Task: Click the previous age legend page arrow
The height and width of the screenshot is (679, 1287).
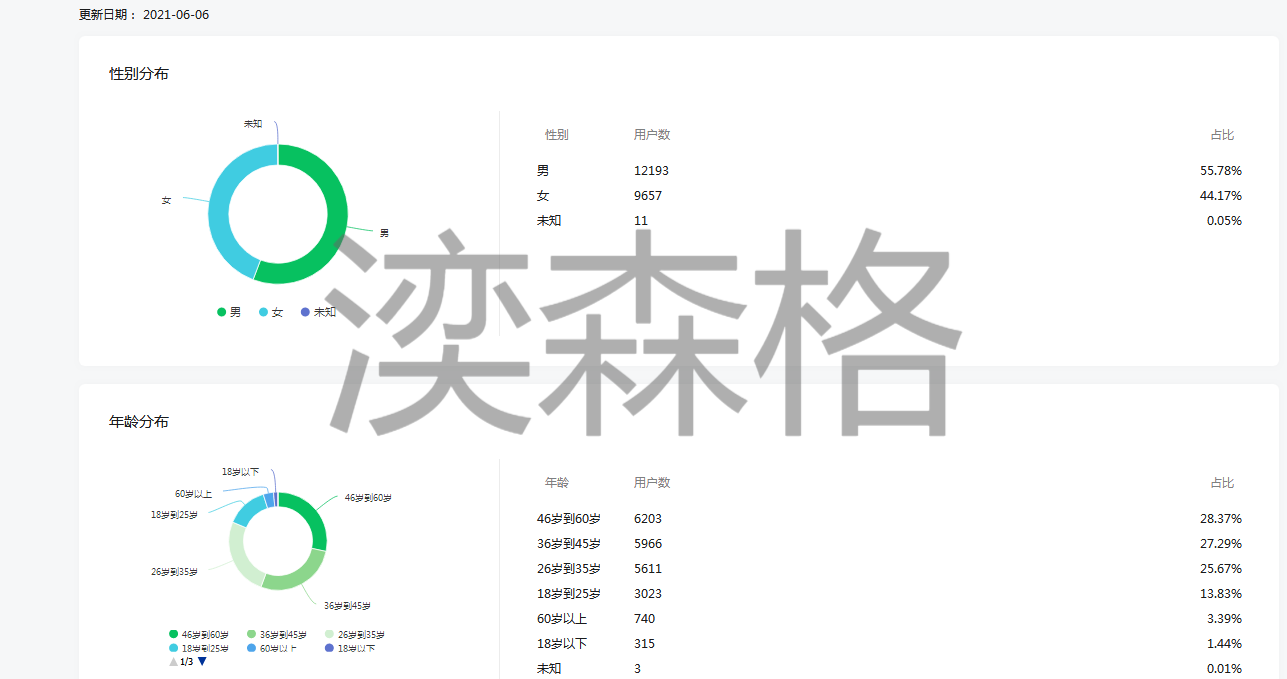Action: (x=173, y=662)
